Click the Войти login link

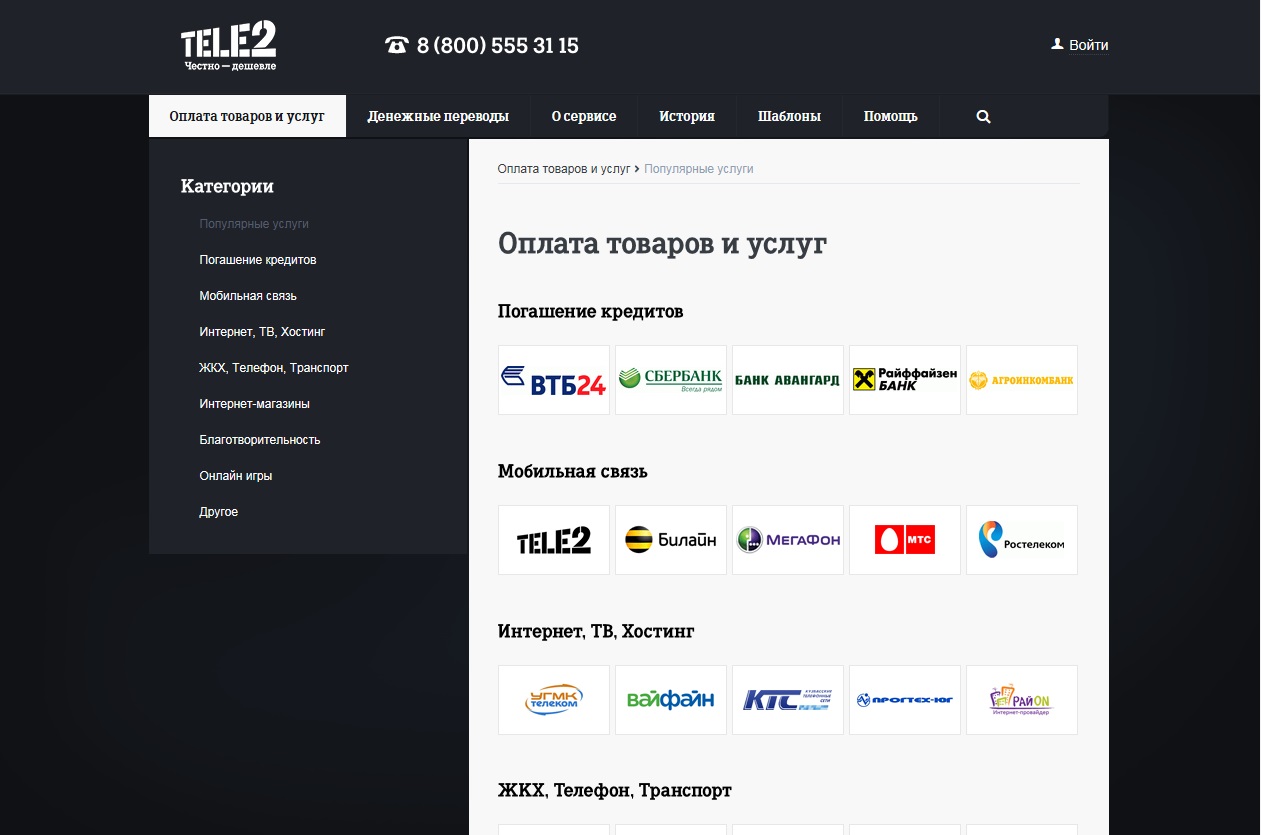click(x=1080, y=45)
